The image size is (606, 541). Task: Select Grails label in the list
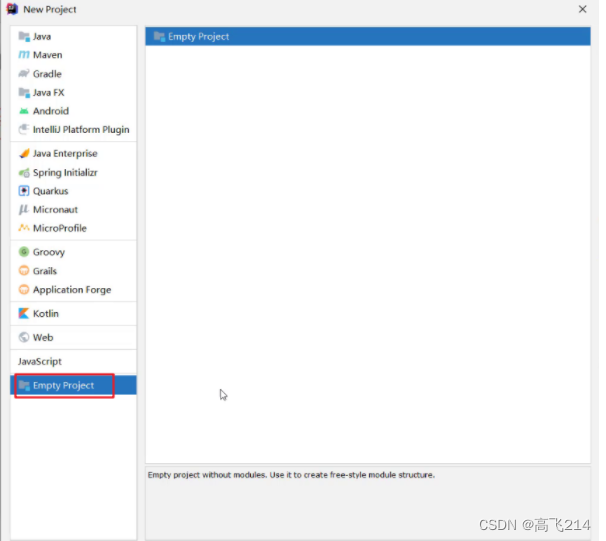[45, 270]
